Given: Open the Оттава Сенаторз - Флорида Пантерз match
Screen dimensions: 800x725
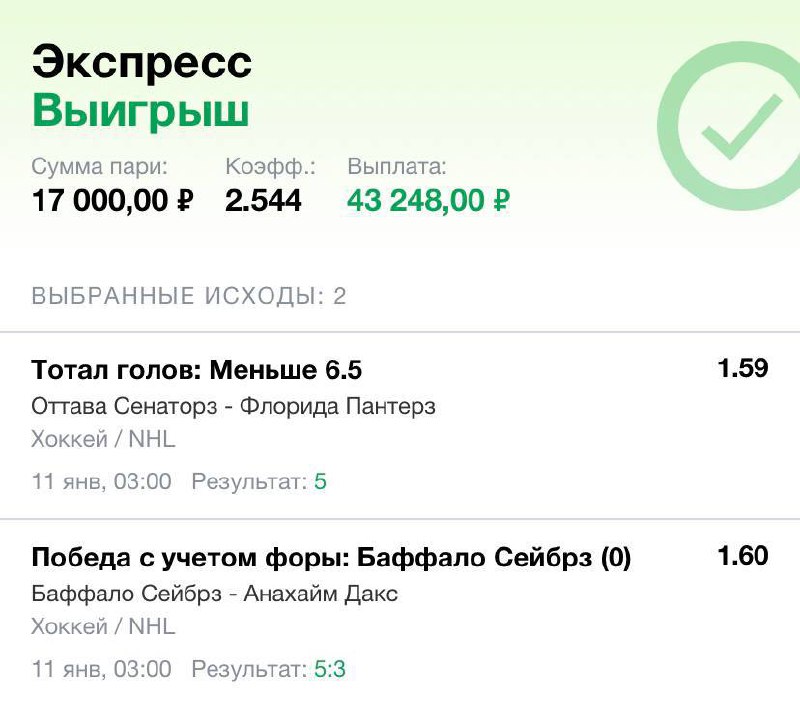Looking at the screenshot, I should [234, 407].
